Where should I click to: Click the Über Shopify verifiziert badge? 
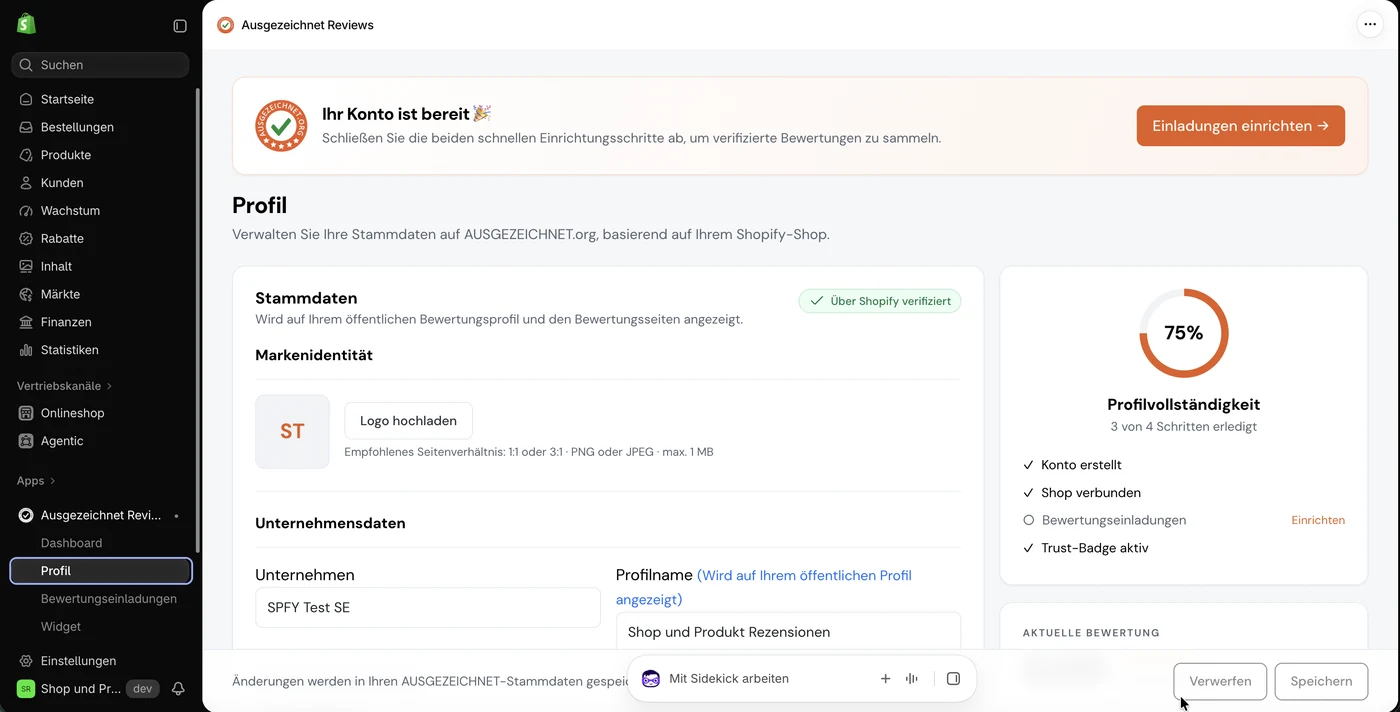[x=880, y=301]
